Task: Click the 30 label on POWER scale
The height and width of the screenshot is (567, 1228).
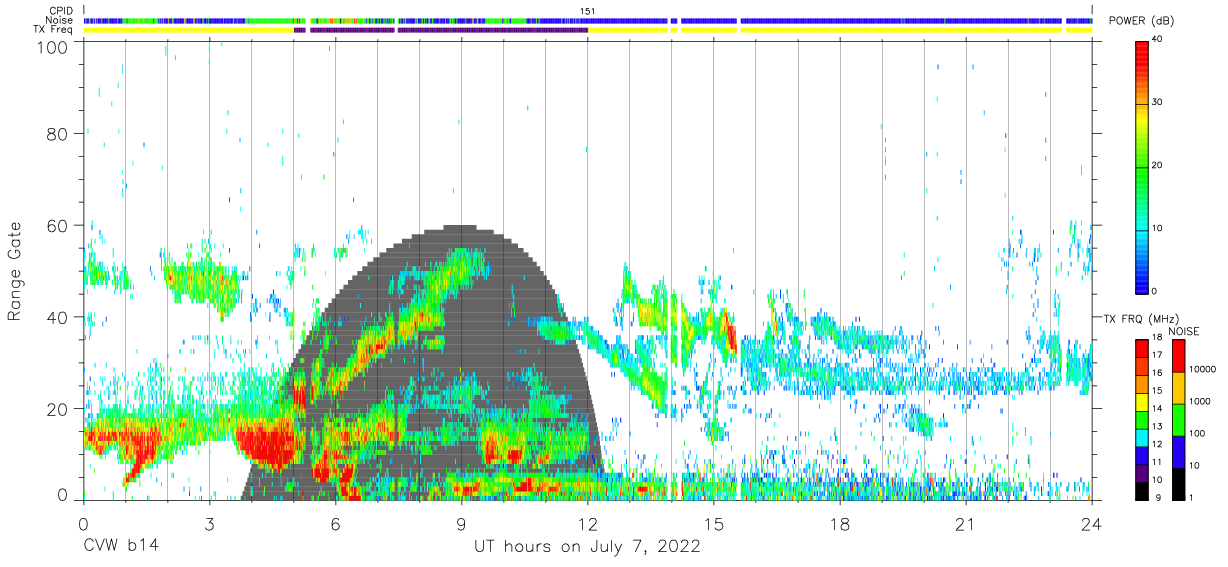Action: point(1158,103)
